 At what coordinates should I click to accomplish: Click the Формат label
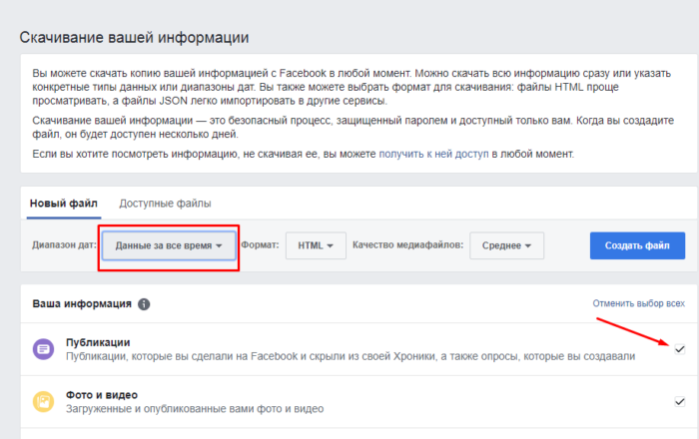point(260,245)
